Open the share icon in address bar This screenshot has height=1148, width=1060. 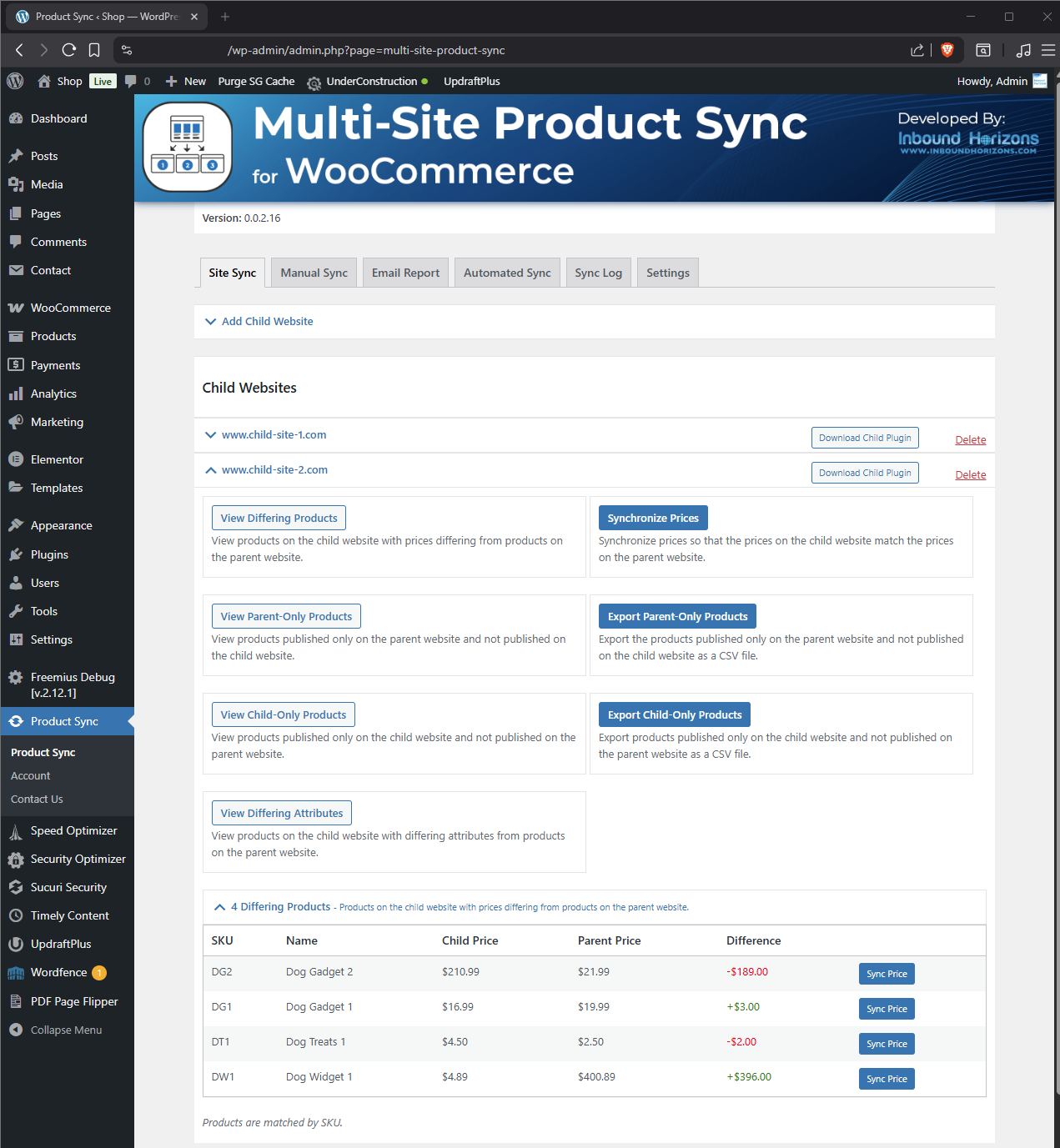(917, 50)
